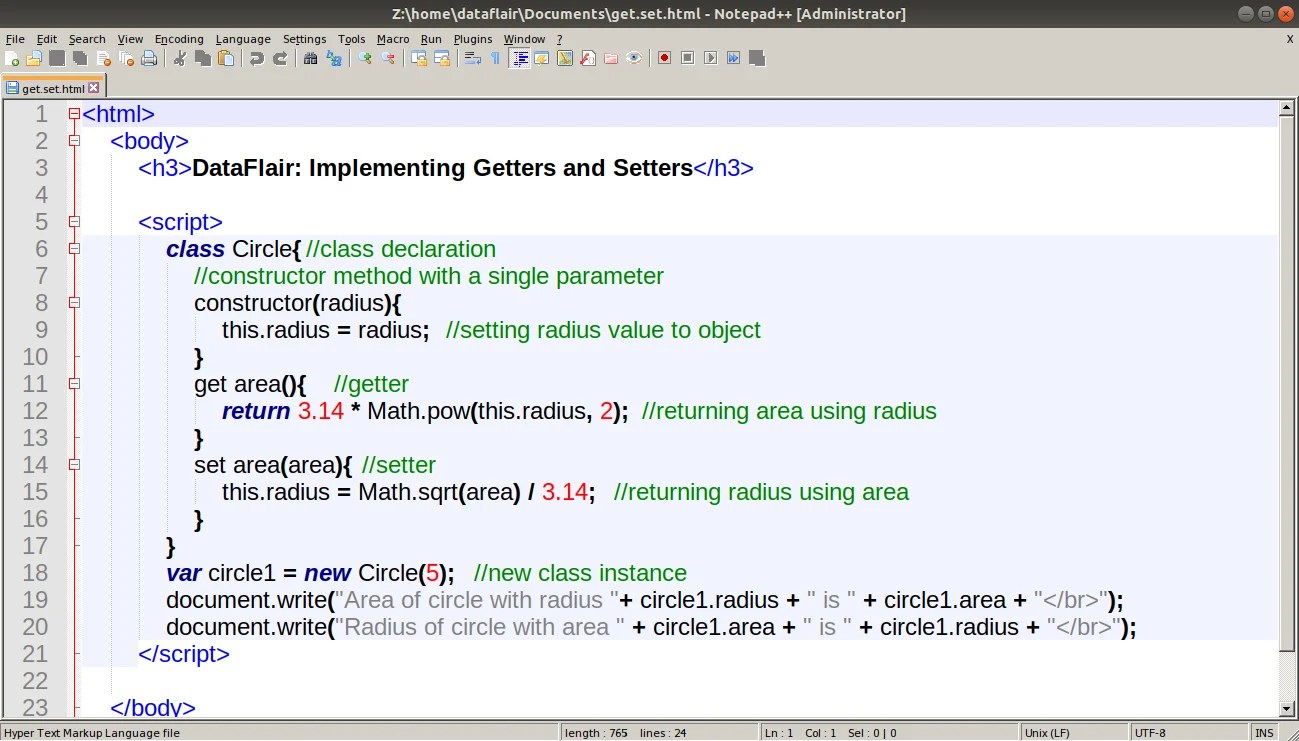Screen dimensions: 1299x741
Task: Start macro recording with red dot icon
Action: [664, 58]
